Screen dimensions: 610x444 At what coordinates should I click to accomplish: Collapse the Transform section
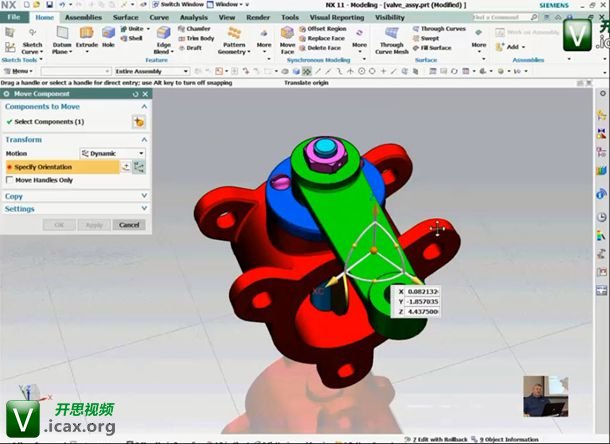pyautogui.click(x=144, y=140)
